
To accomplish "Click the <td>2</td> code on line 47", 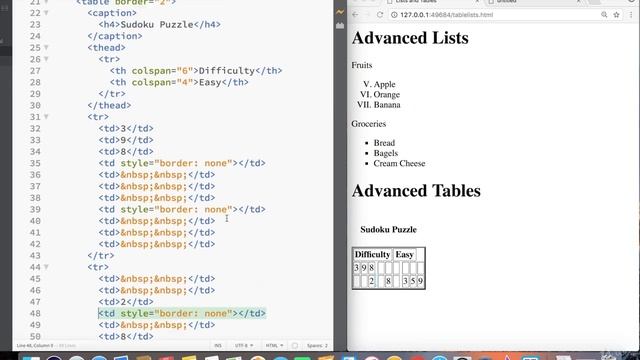I will [x=126, y=302].
